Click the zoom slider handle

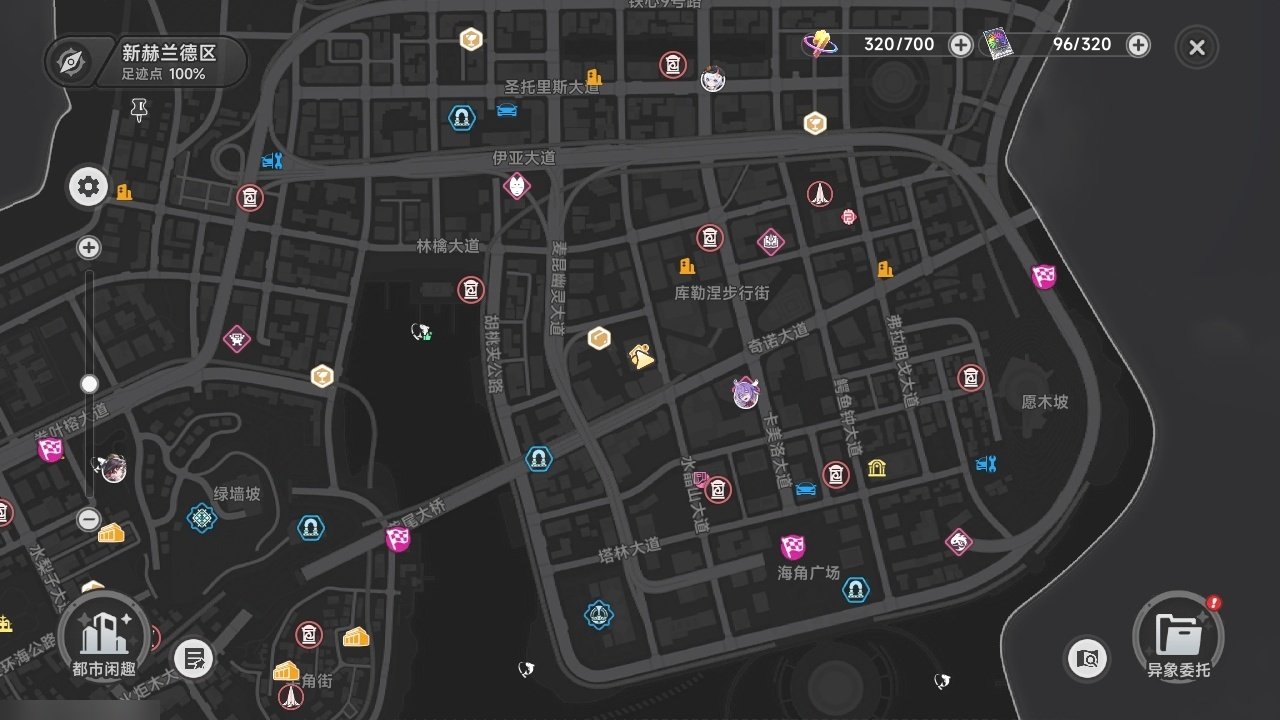[89, 383]
